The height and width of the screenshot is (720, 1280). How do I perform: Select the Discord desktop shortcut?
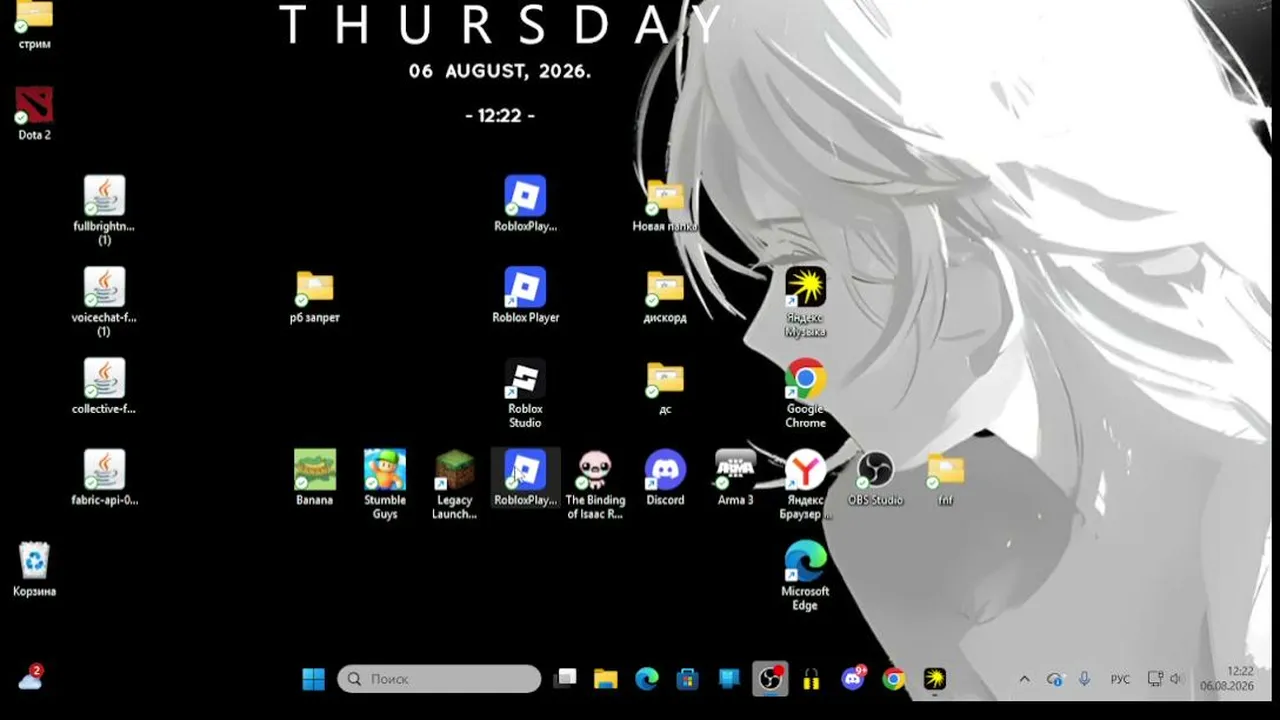tap(665, 477)
